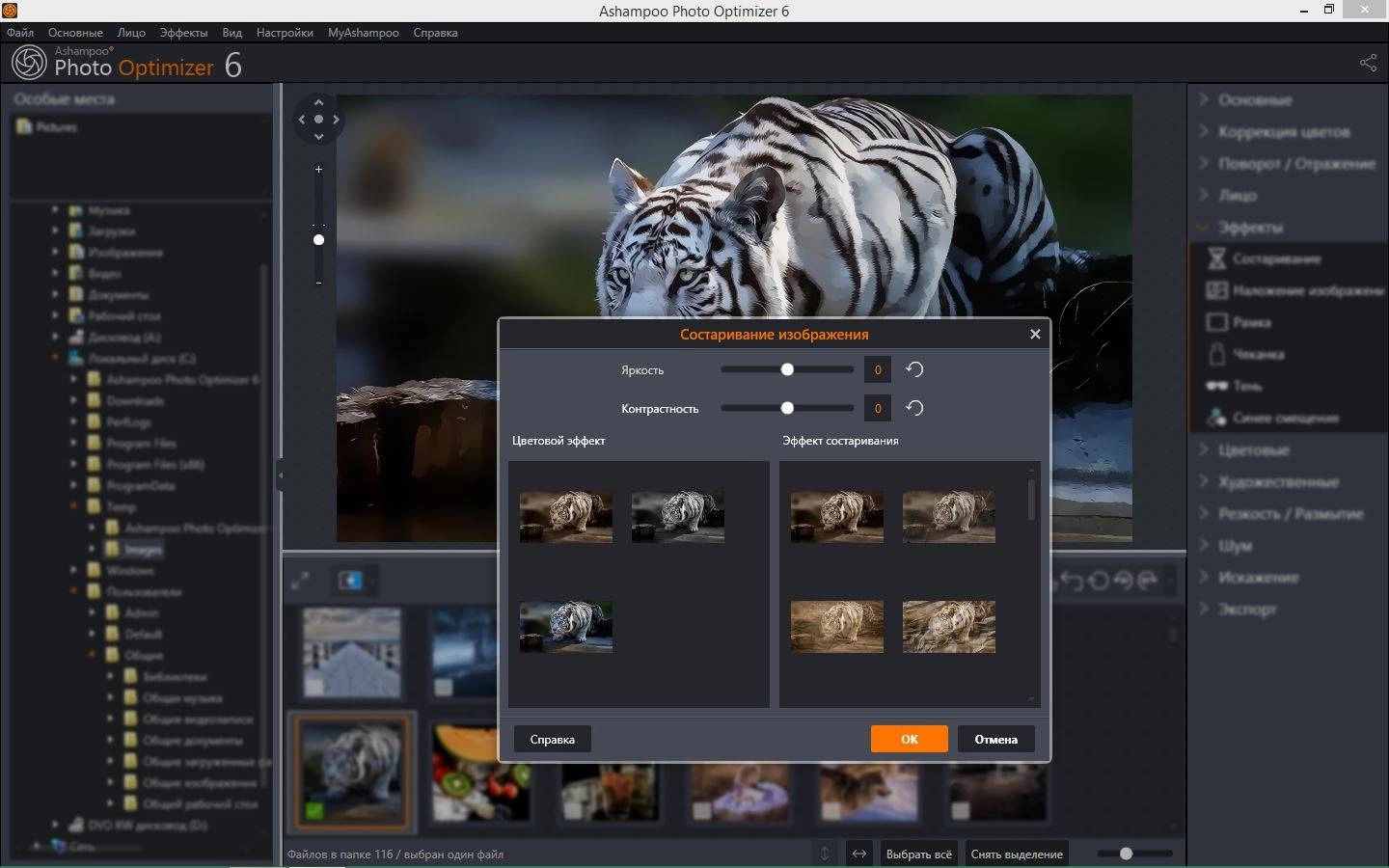Close the Состаривание изображения dialog with X
The height and width of the screenshot is (868, 1389).
(1035, 334)
